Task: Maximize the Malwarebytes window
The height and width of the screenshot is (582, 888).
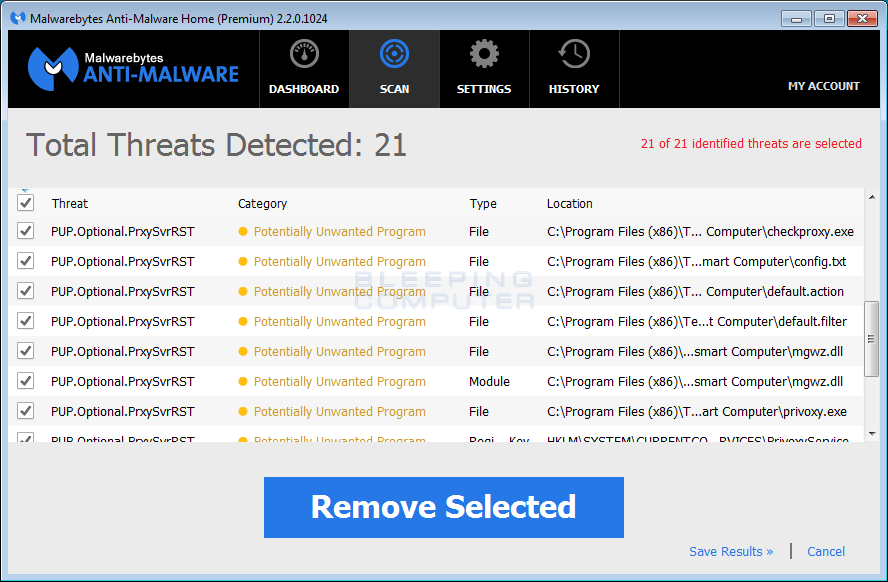Action: point(829,19)
